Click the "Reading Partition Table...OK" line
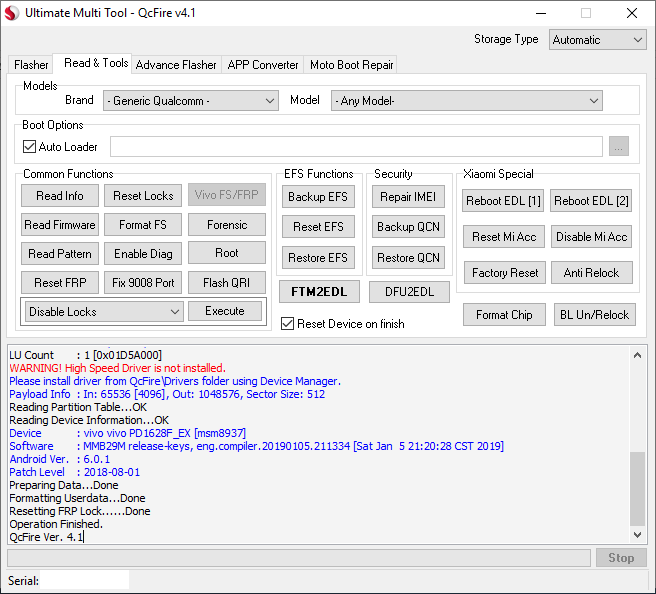The image size is (656, 594). 78,407
